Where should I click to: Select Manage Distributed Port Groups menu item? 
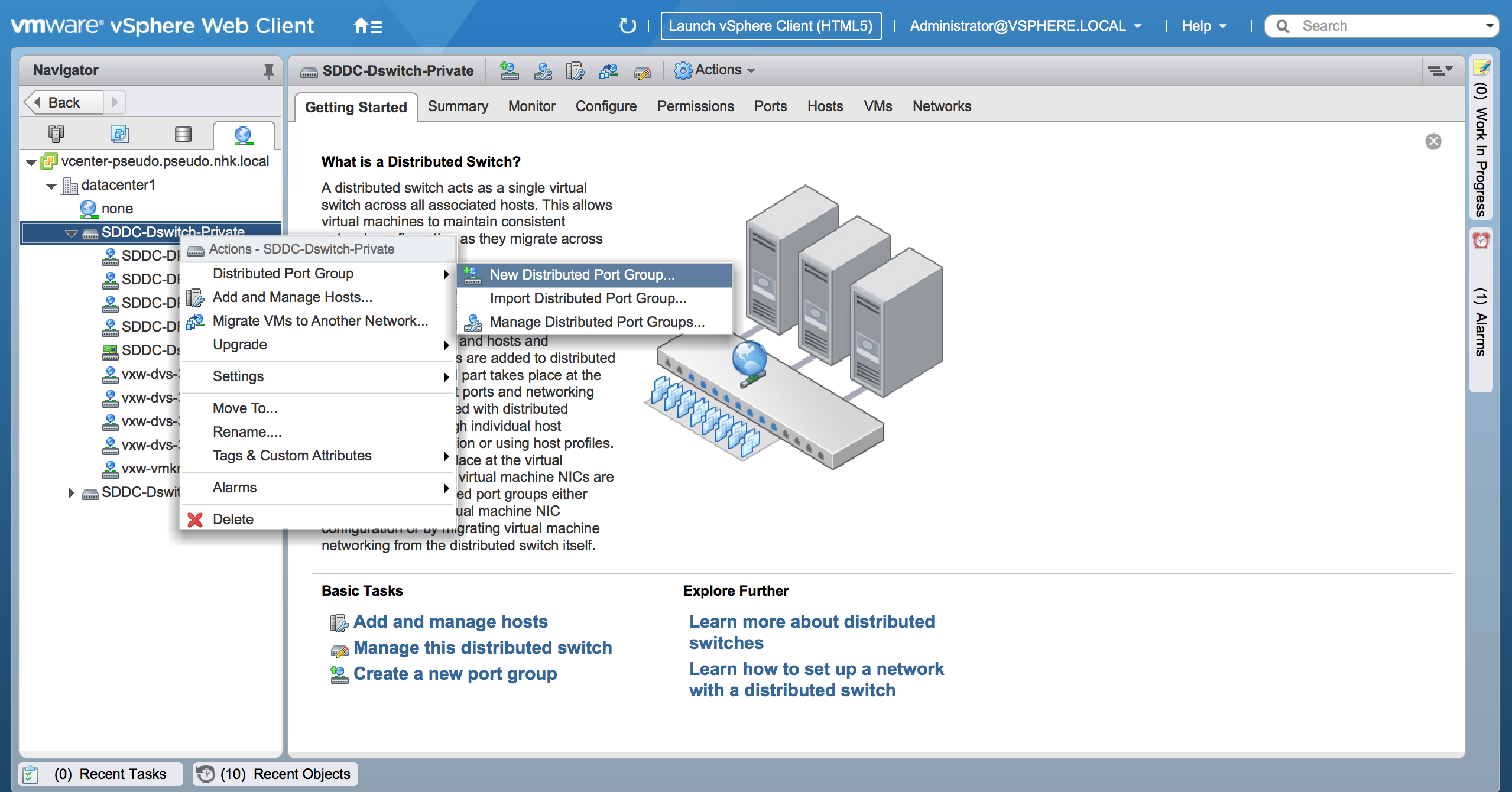tap(595, 322)
